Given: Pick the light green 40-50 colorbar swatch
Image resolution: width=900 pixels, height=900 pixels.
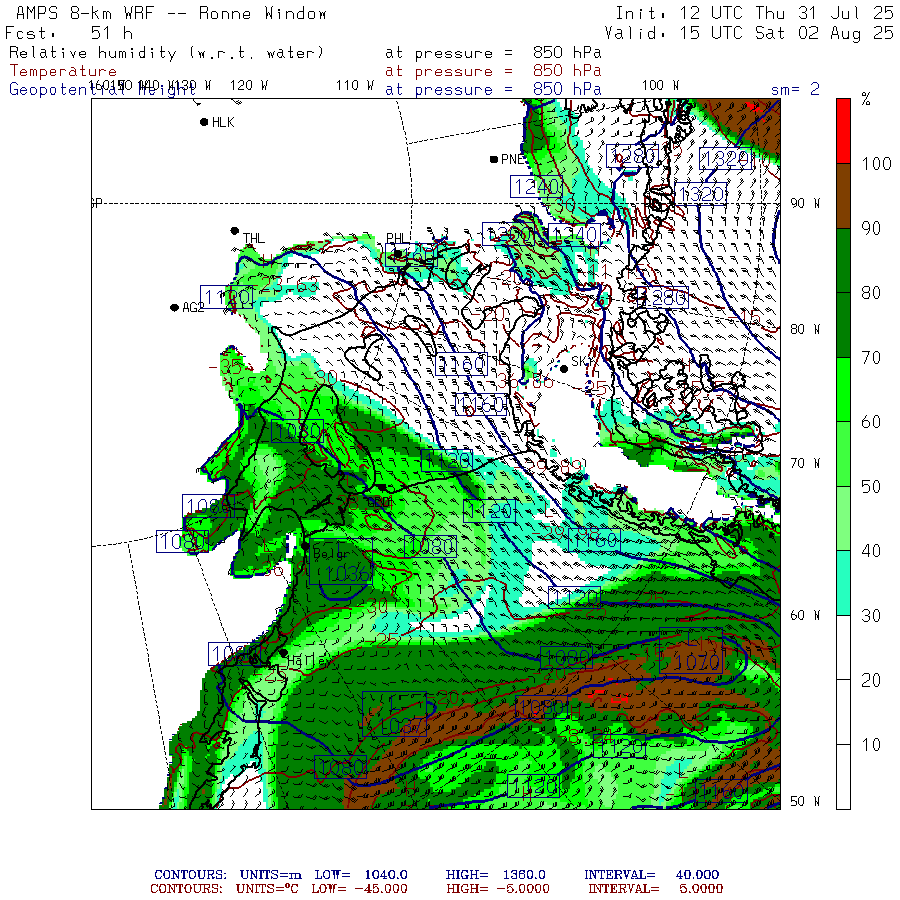Looking at the screenshot, I should point(843,519).
